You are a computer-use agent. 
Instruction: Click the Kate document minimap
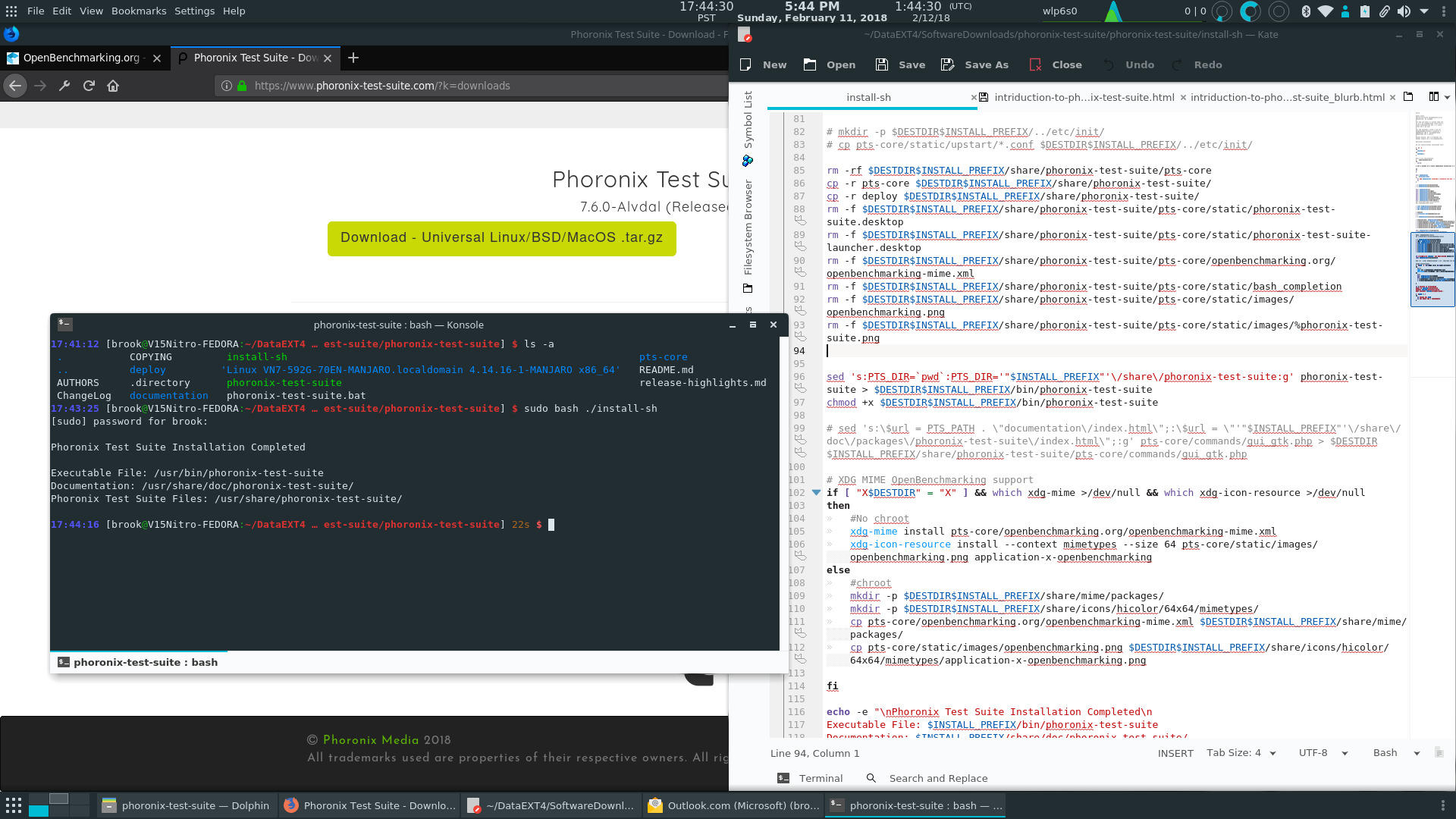pos(1432,269)
